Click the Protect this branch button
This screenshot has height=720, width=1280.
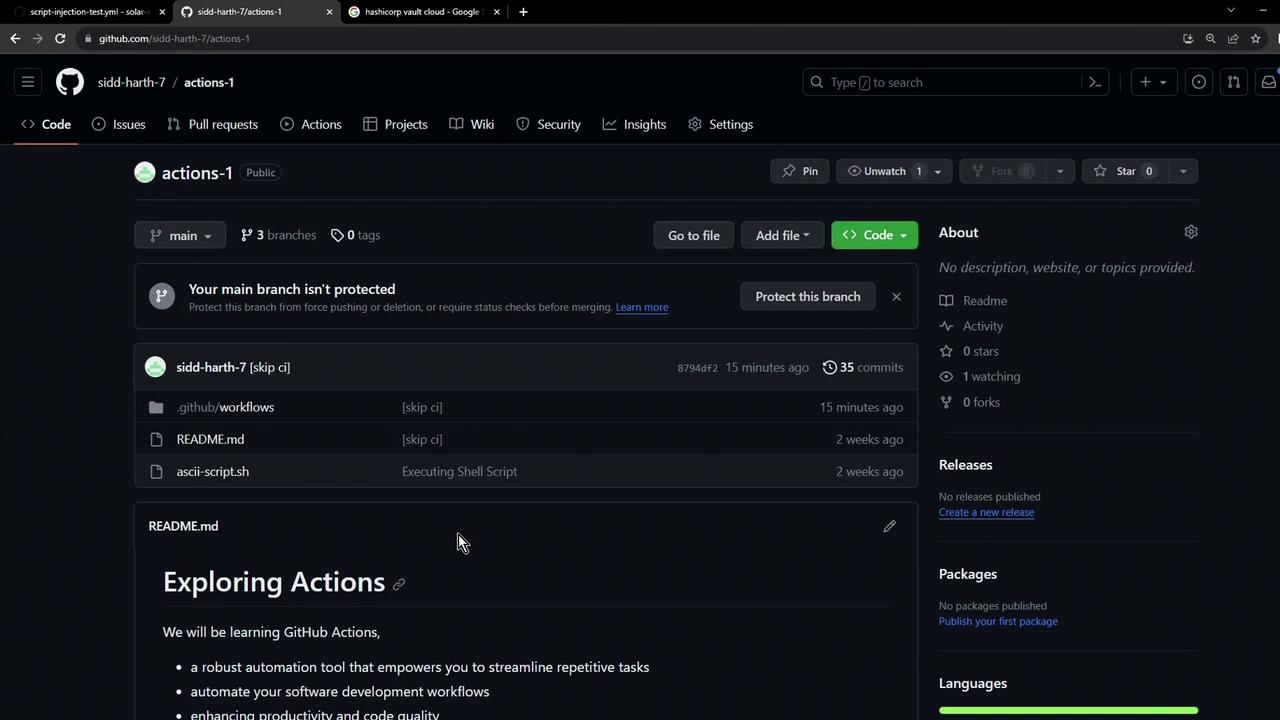pyautogui.click(x=808, y=296)
